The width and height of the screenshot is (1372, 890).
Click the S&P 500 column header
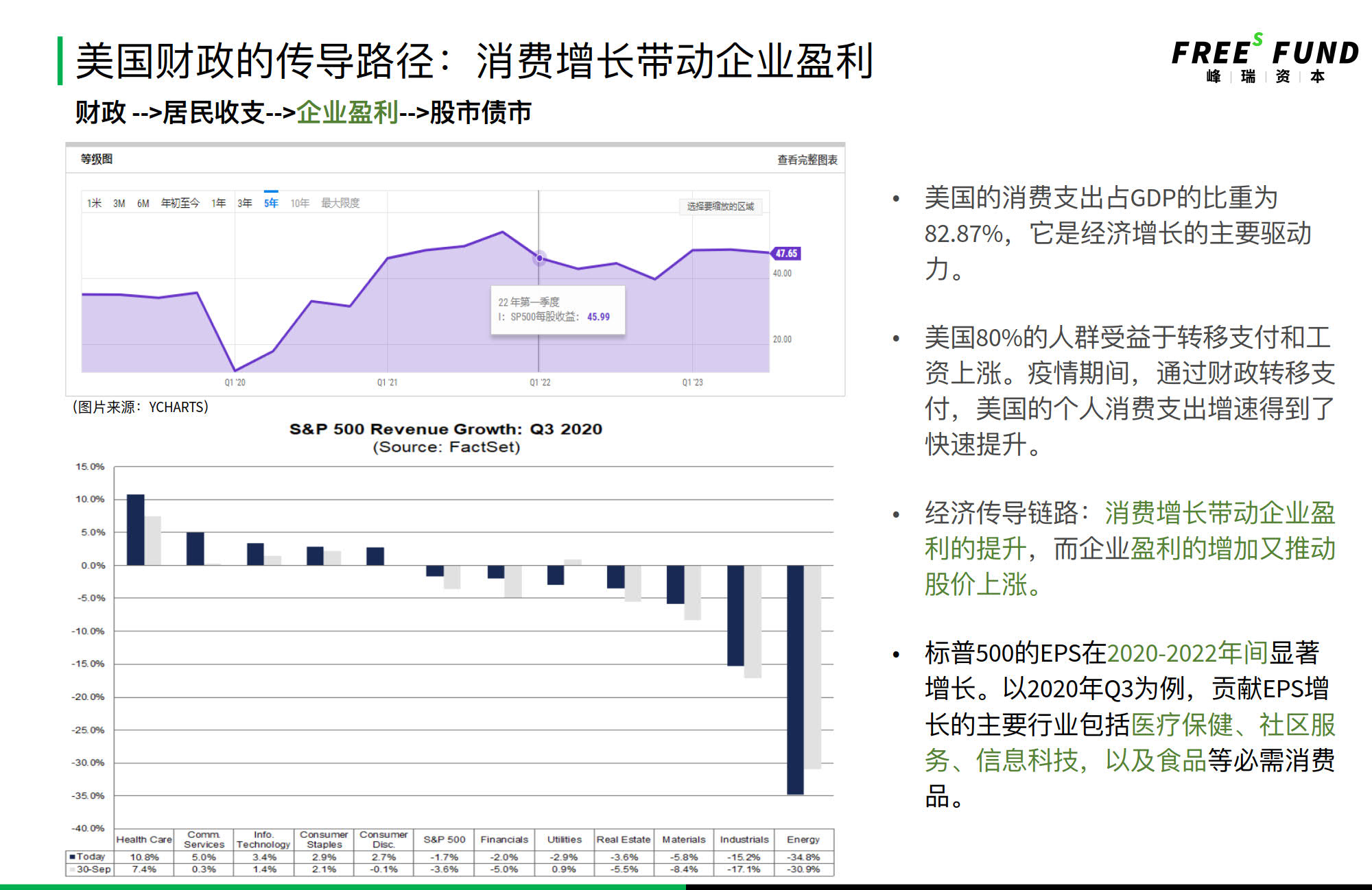click(x=444, y=839)
